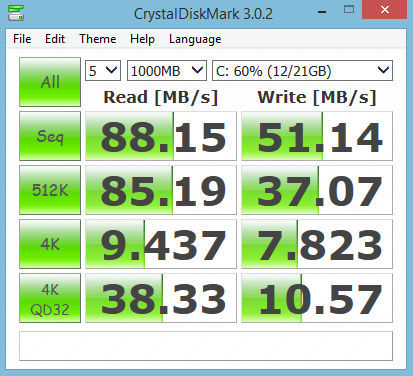
Task: Click the 512K read result 85.19
Action: (x=161, y=190)
